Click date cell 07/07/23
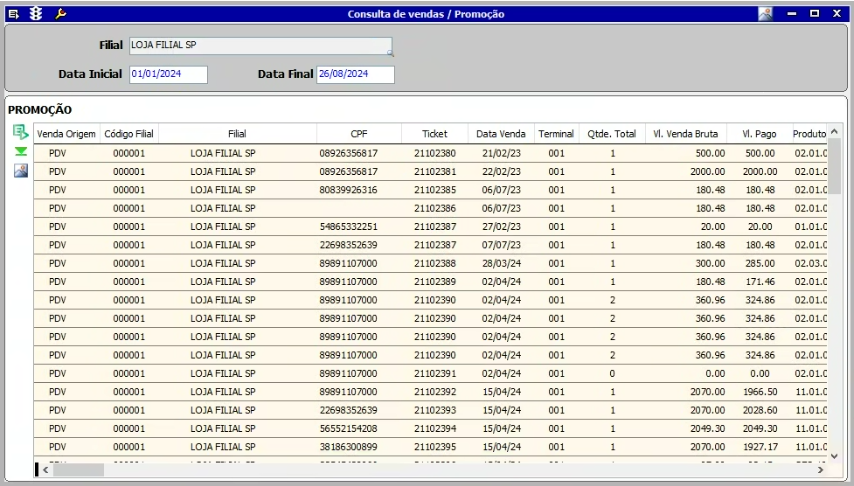The image size is (854, 486). coord(501,245)
